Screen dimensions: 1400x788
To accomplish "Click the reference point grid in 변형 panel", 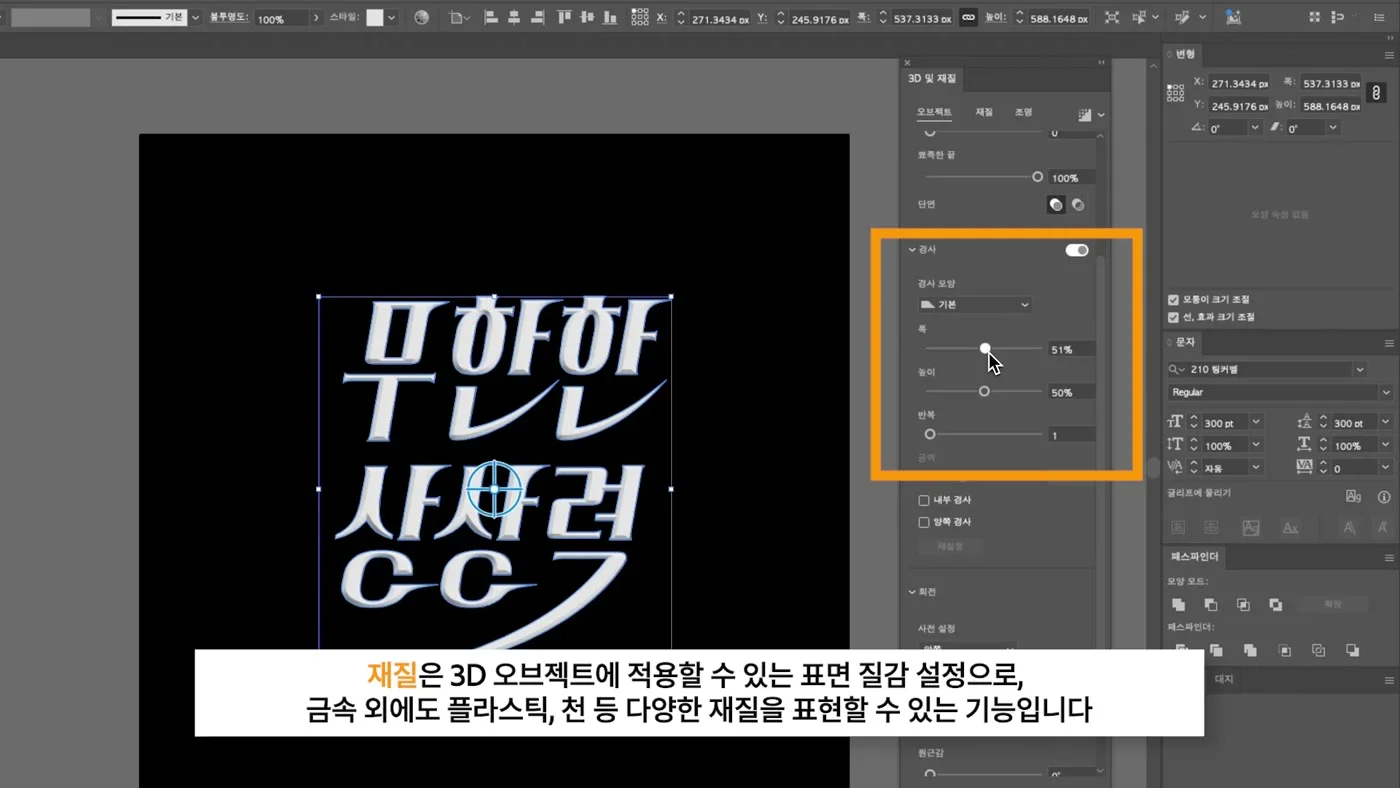I will 1176,93.
